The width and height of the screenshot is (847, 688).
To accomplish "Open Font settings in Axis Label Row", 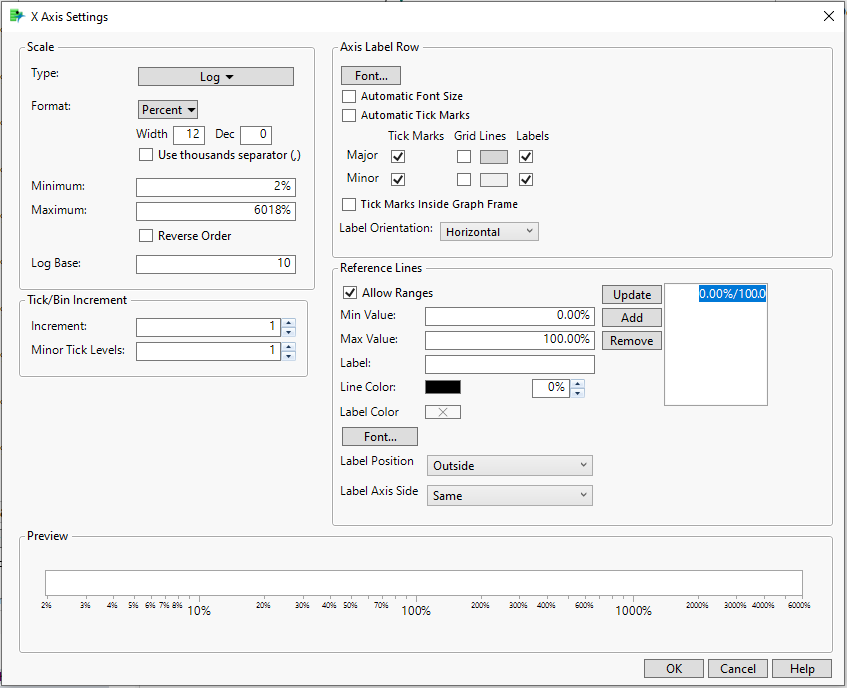I will click(370, 76).
